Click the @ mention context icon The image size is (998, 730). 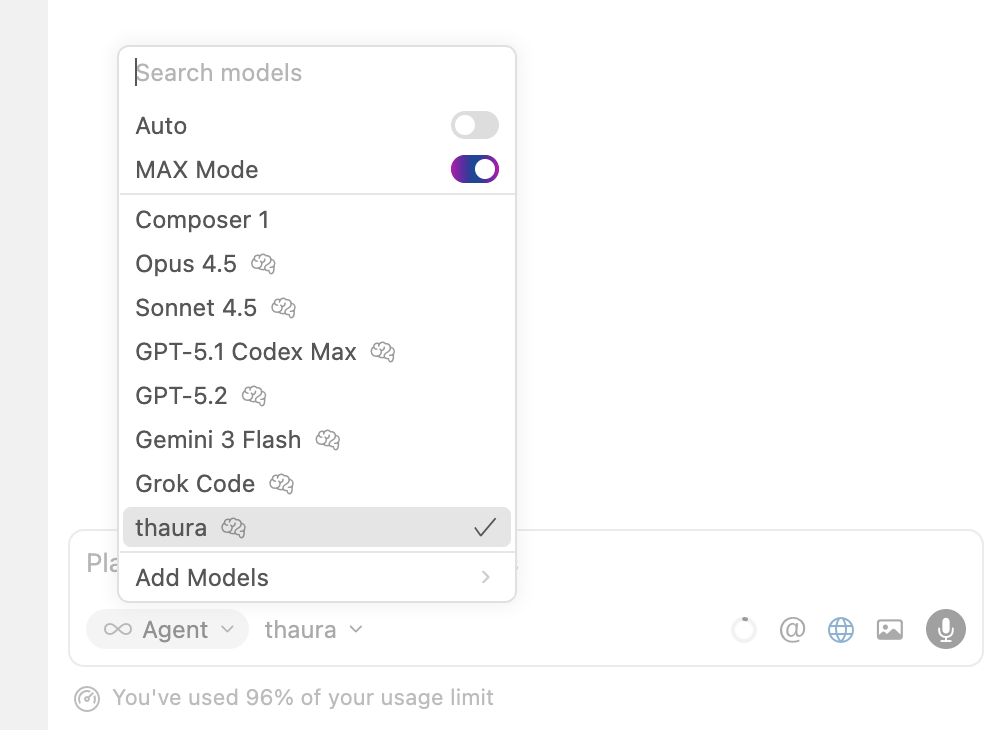[792, 629]
